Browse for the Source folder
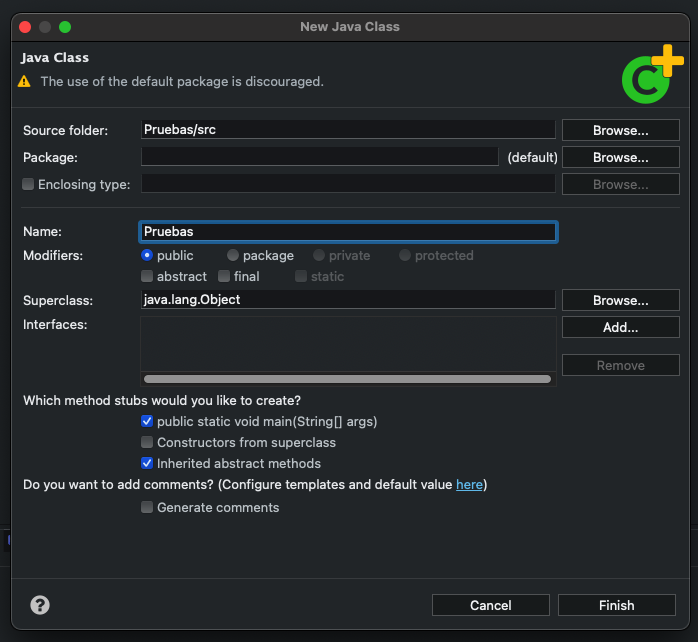The height and width of the screenshot is (642, 698). tap(621, 130)
